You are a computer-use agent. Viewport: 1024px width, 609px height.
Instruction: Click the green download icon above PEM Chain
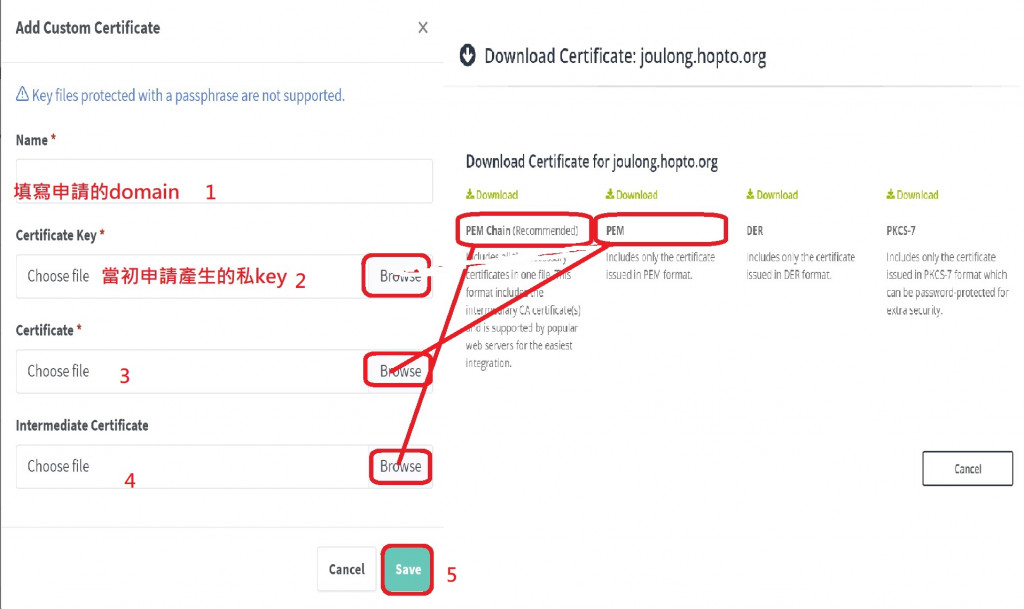pos(470,195)
